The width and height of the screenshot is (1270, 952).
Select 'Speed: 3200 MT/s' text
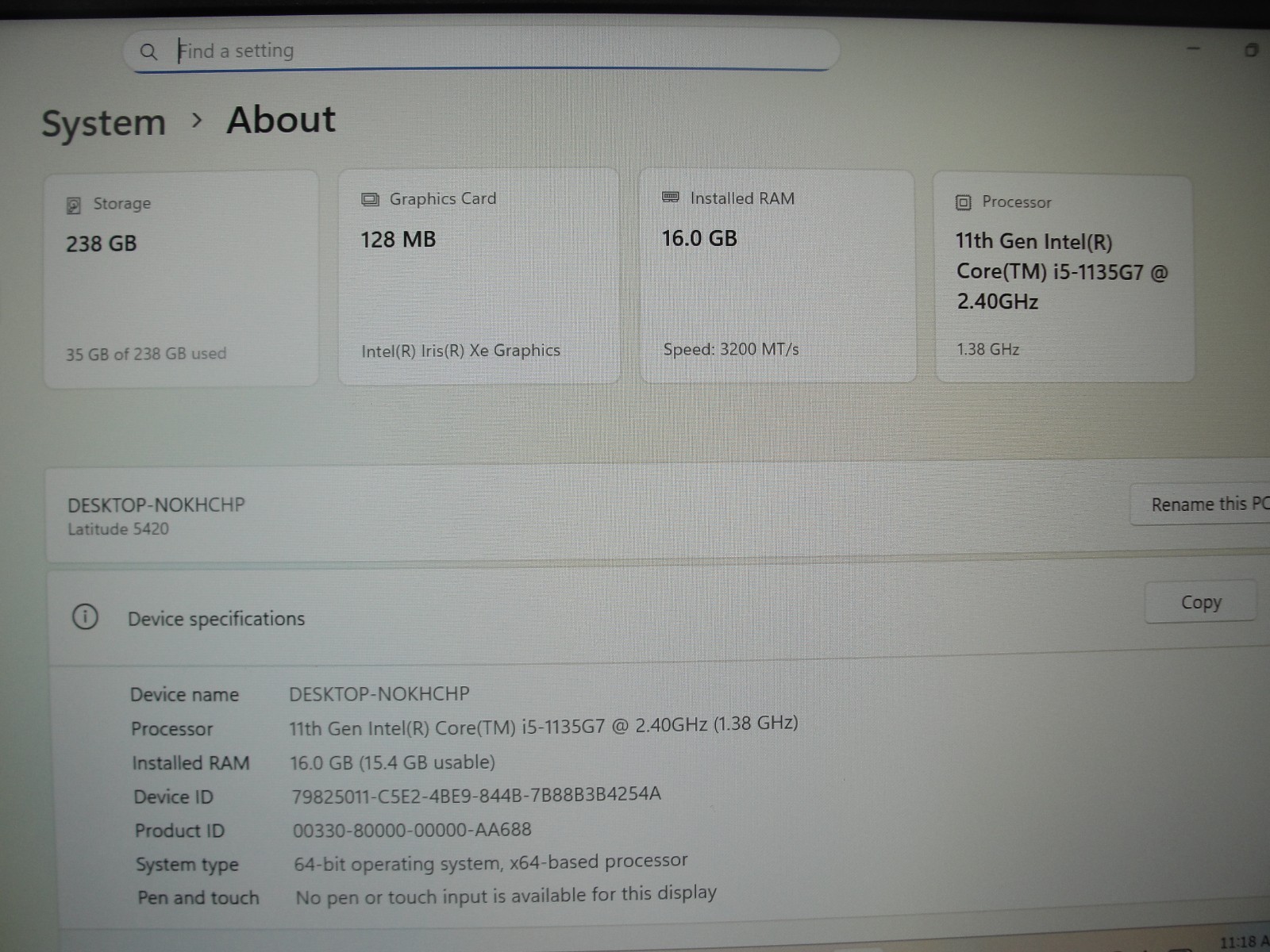731,349
